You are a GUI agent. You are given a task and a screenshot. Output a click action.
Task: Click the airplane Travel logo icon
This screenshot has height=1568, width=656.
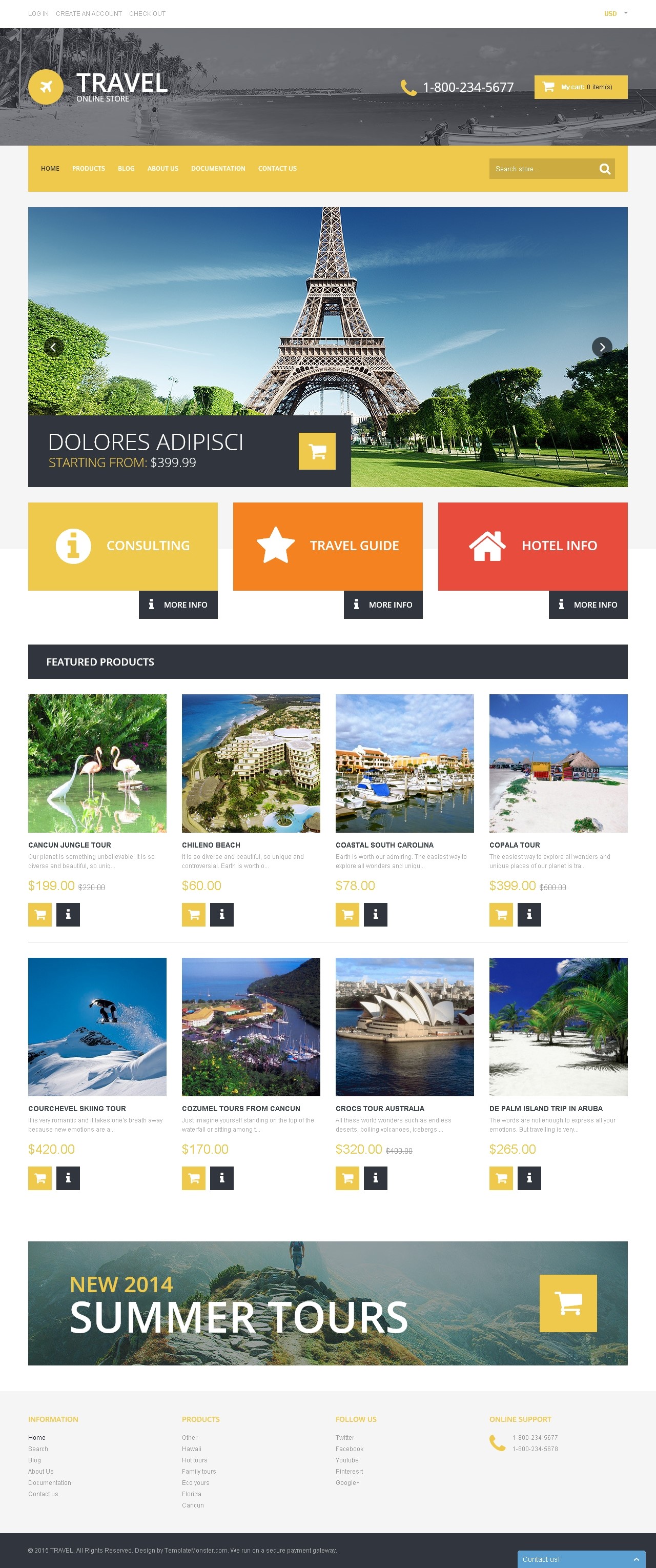click(x=46, y=87)
